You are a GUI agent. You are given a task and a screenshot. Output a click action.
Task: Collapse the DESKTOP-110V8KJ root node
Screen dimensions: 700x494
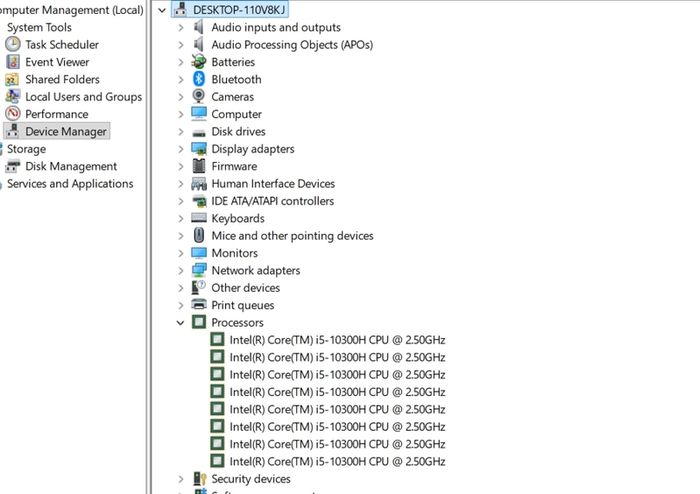click(162, 10)
